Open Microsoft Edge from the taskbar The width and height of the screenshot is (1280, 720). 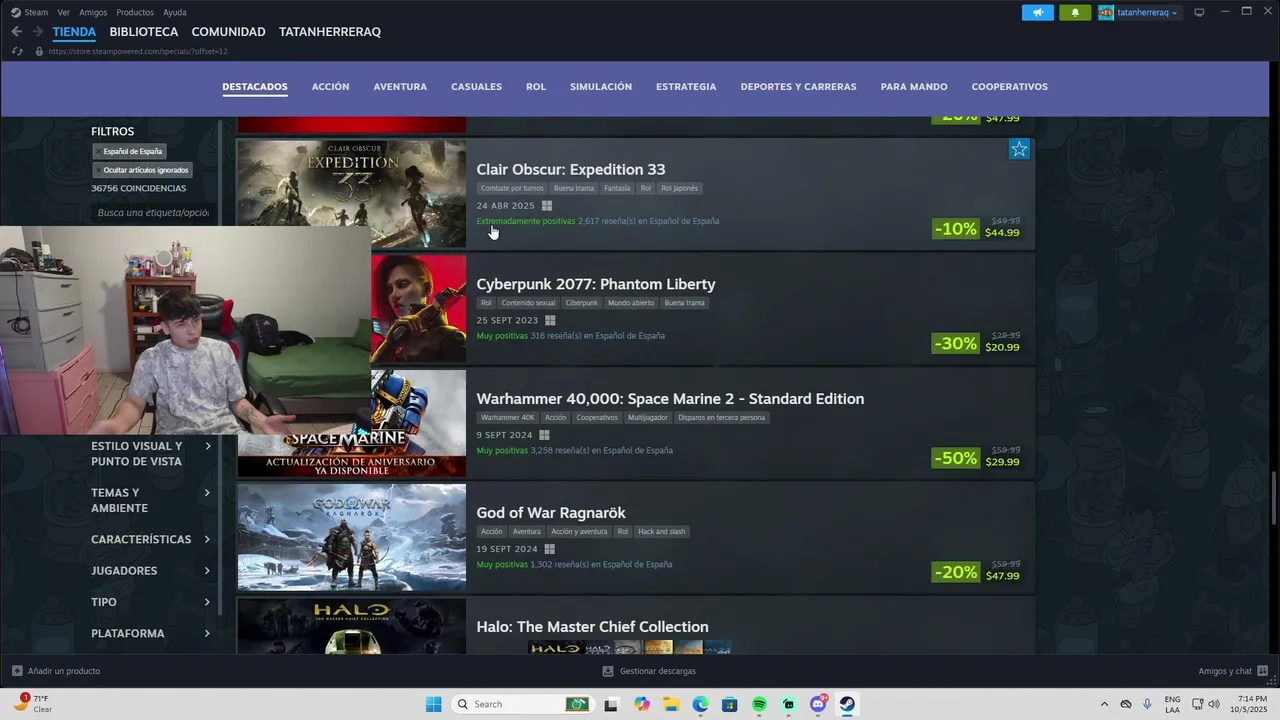[x=701, y=704]
